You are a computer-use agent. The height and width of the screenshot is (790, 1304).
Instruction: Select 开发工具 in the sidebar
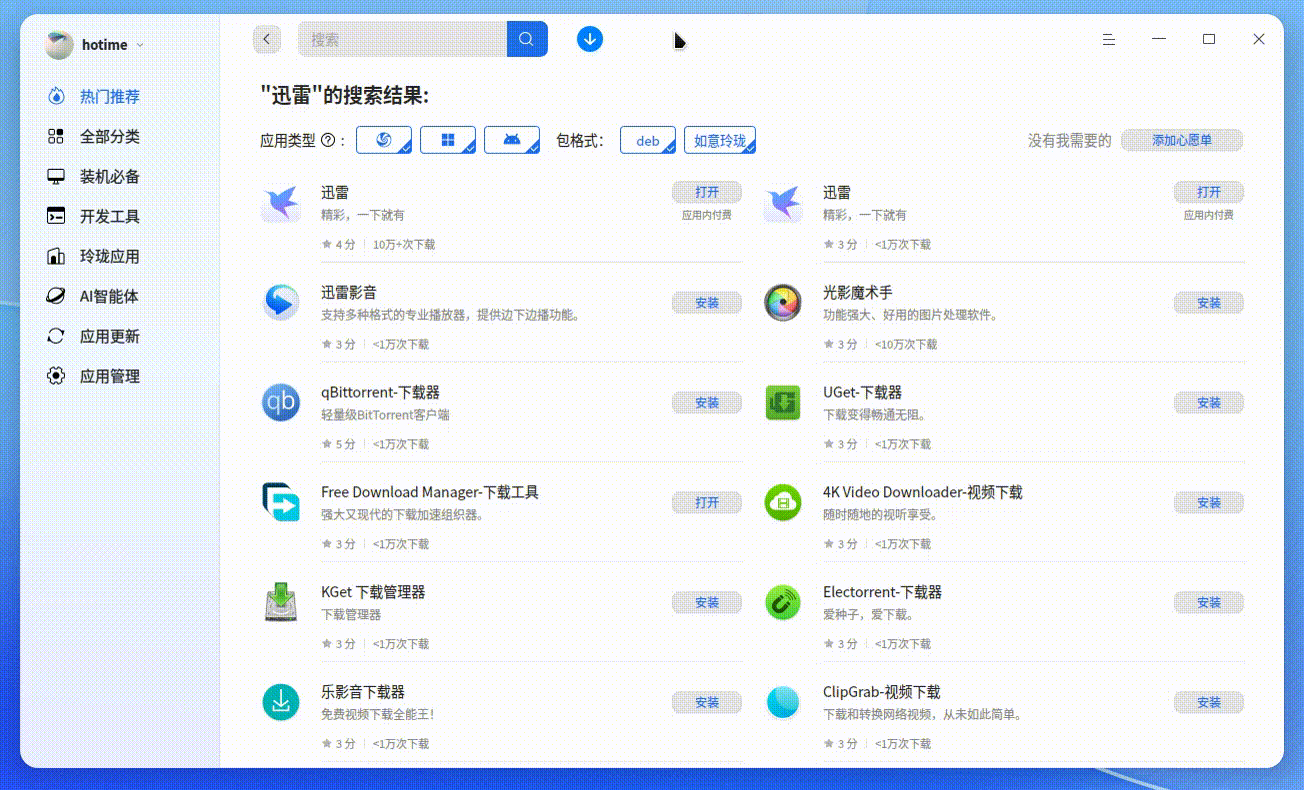coord(94,217)
